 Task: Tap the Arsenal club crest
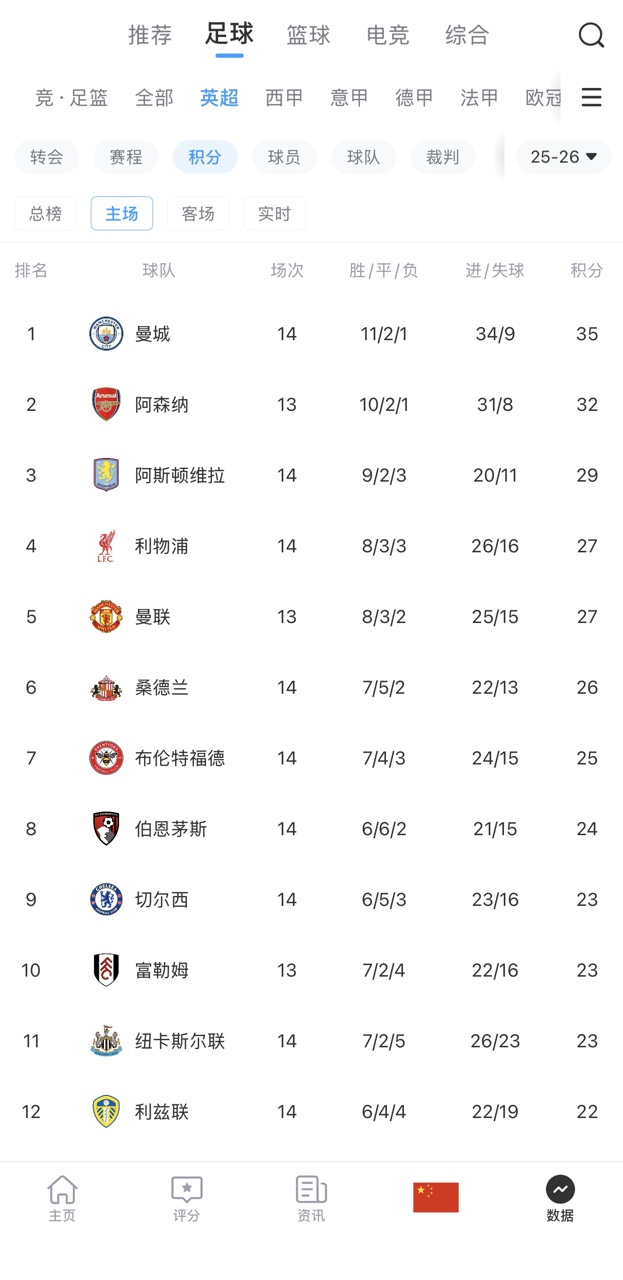[106, 405]
